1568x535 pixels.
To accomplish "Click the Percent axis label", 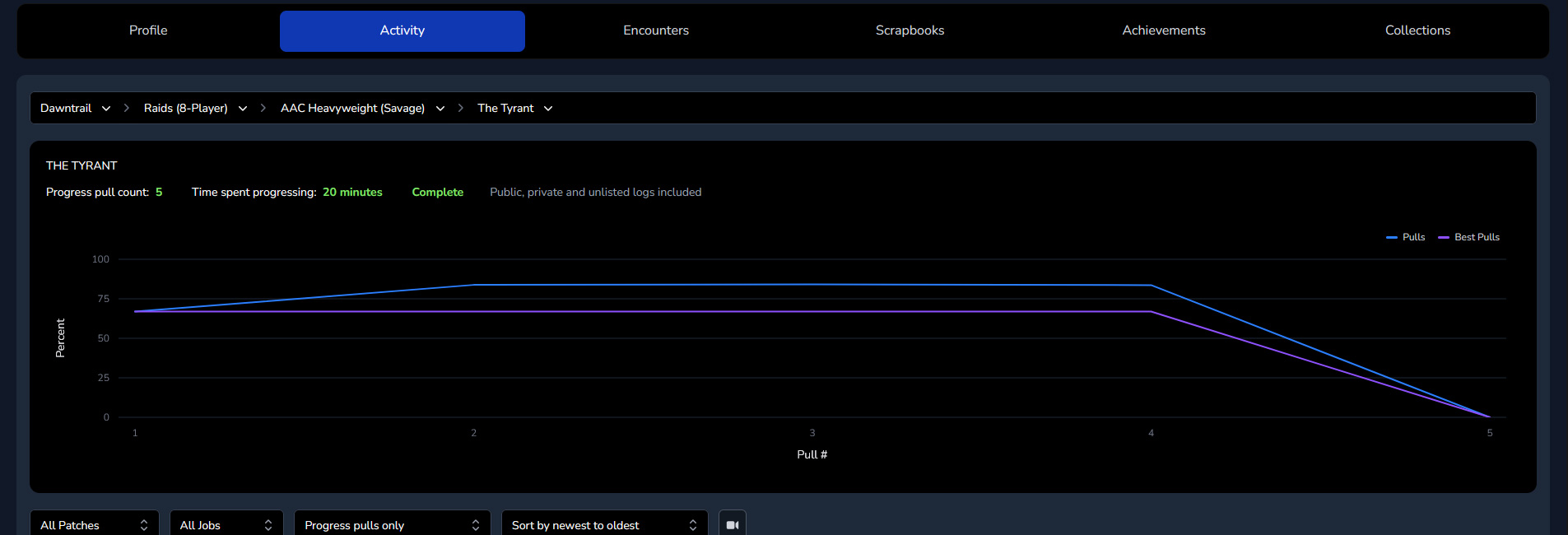I will click(60, 338).
